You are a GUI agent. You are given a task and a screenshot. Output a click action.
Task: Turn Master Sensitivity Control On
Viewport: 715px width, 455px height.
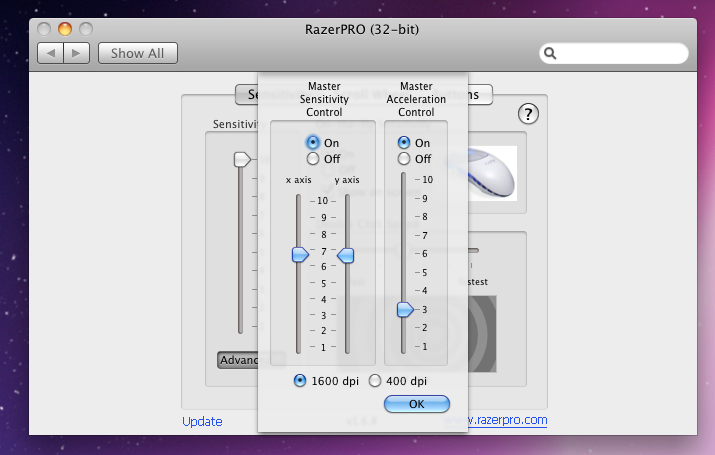(x=313, y=143)
